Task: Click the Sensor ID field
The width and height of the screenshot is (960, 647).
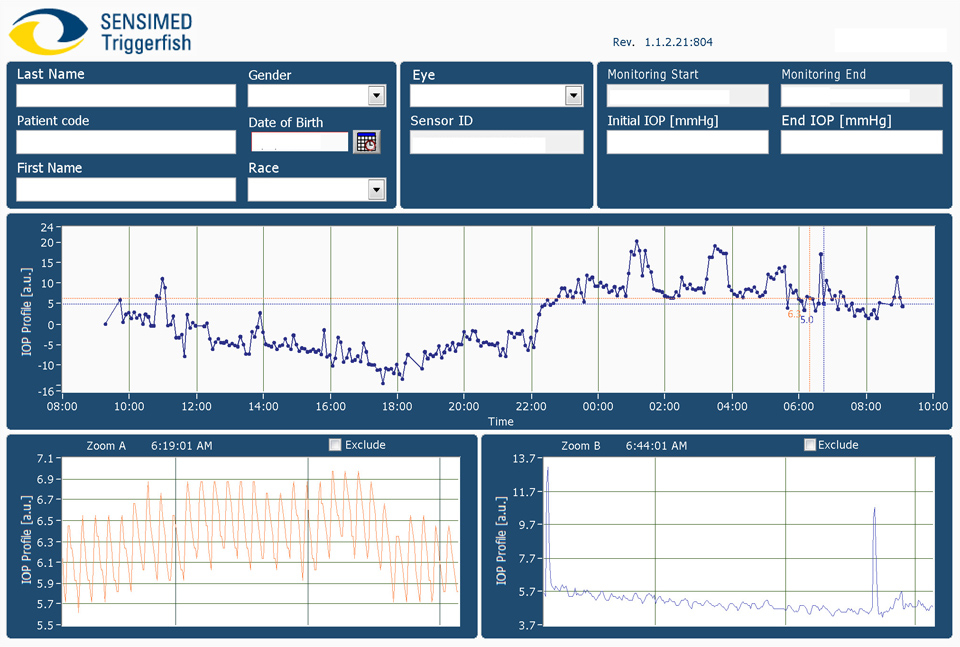Action: 496,142
